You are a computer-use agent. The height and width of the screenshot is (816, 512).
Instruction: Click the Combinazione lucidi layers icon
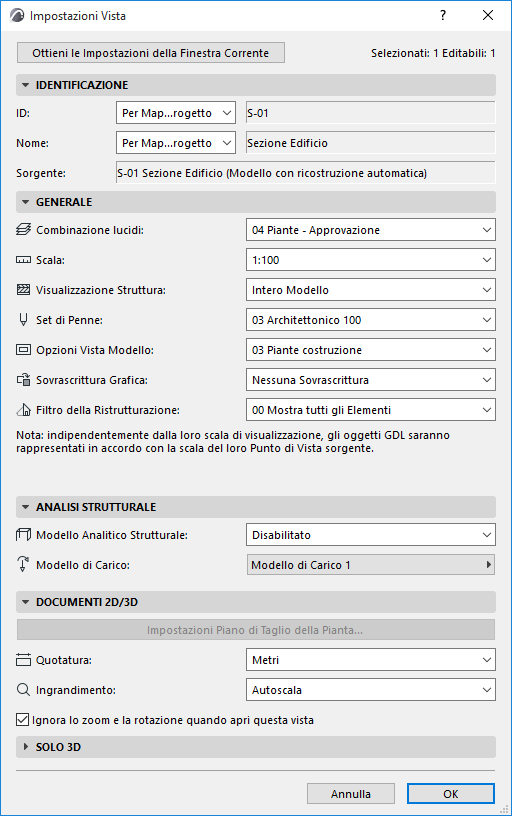[23, 230]
